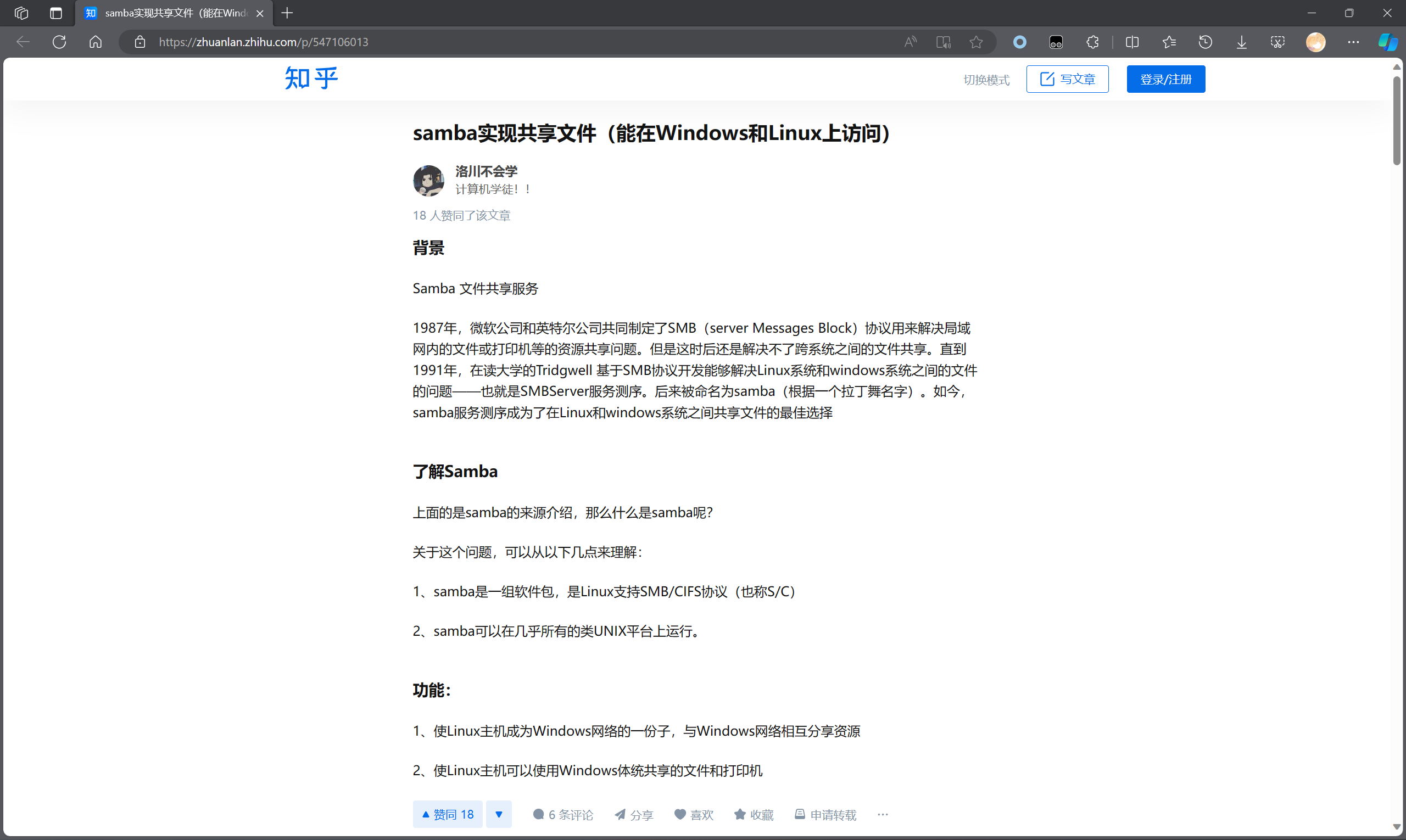
Task: Open the browser extensions puzzle icon
Action: (x=1093, y=42)
